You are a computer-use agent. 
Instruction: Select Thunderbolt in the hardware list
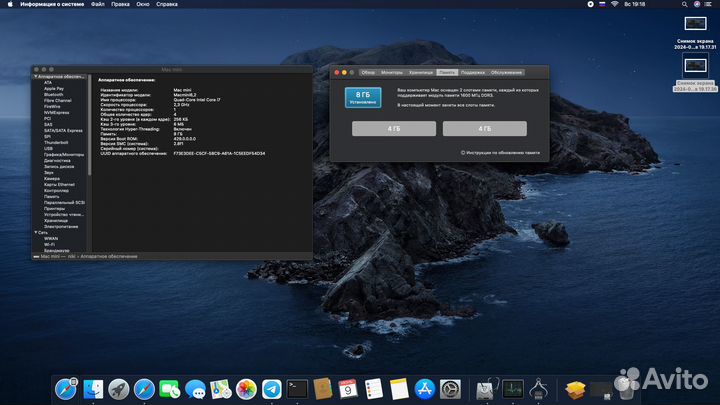point(56,142)
